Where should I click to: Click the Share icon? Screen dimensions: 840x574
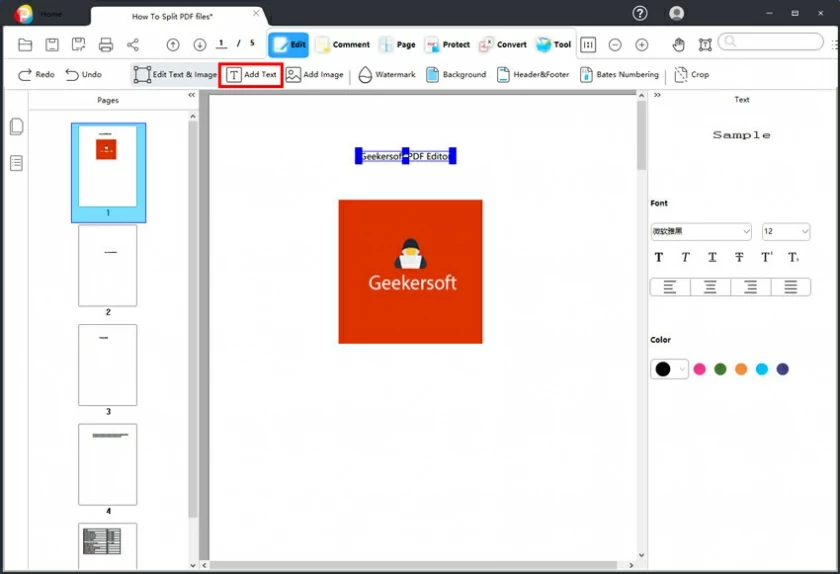133,45
